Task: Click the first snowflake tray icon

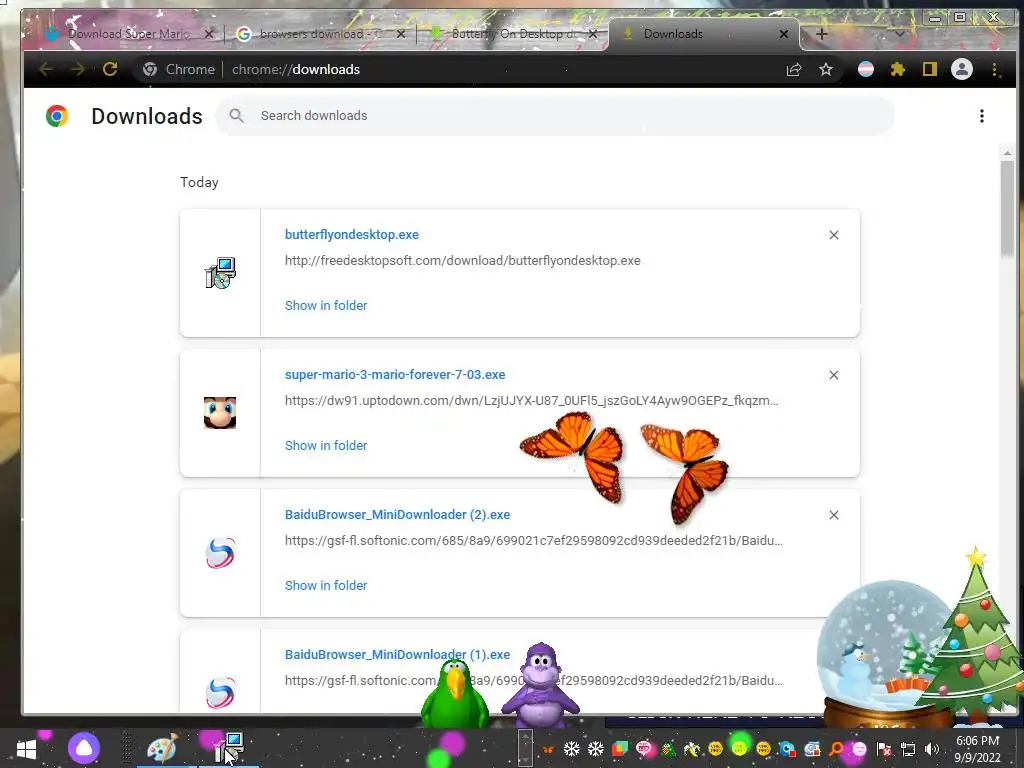Action: click(571, 749)
